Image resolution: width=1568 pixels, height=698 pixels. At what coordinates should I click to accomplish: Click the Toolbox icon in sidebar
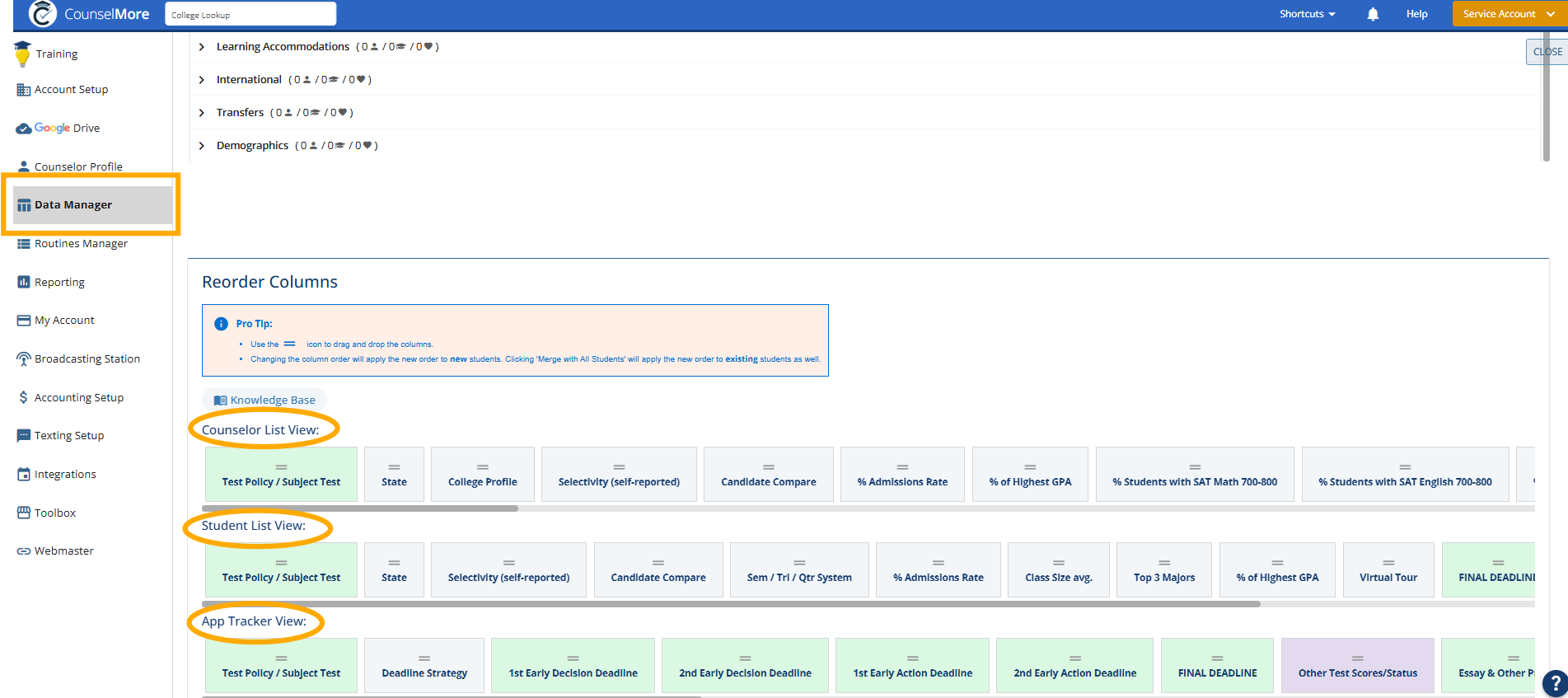(24, 513)
